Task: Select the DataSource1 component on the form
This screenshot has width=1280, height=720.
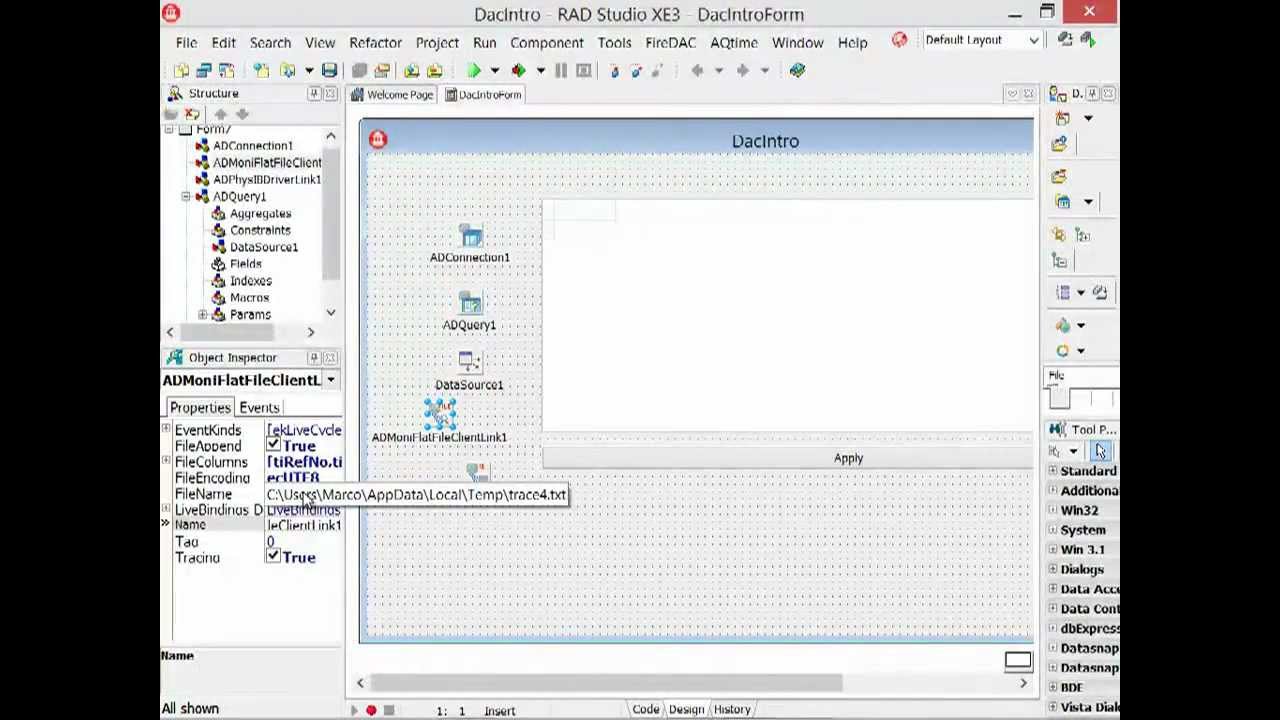Action: click(470, 364)
